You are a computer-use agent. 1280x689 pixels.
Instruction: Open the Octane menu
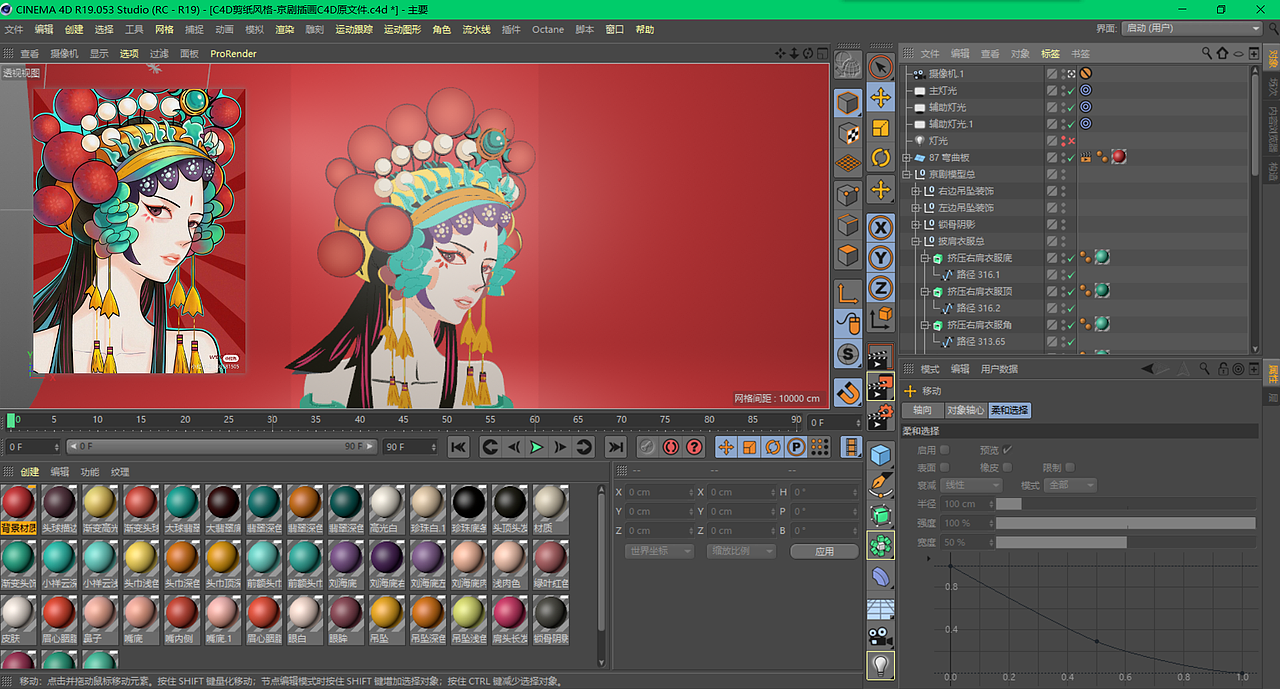(x=548, y=30)
